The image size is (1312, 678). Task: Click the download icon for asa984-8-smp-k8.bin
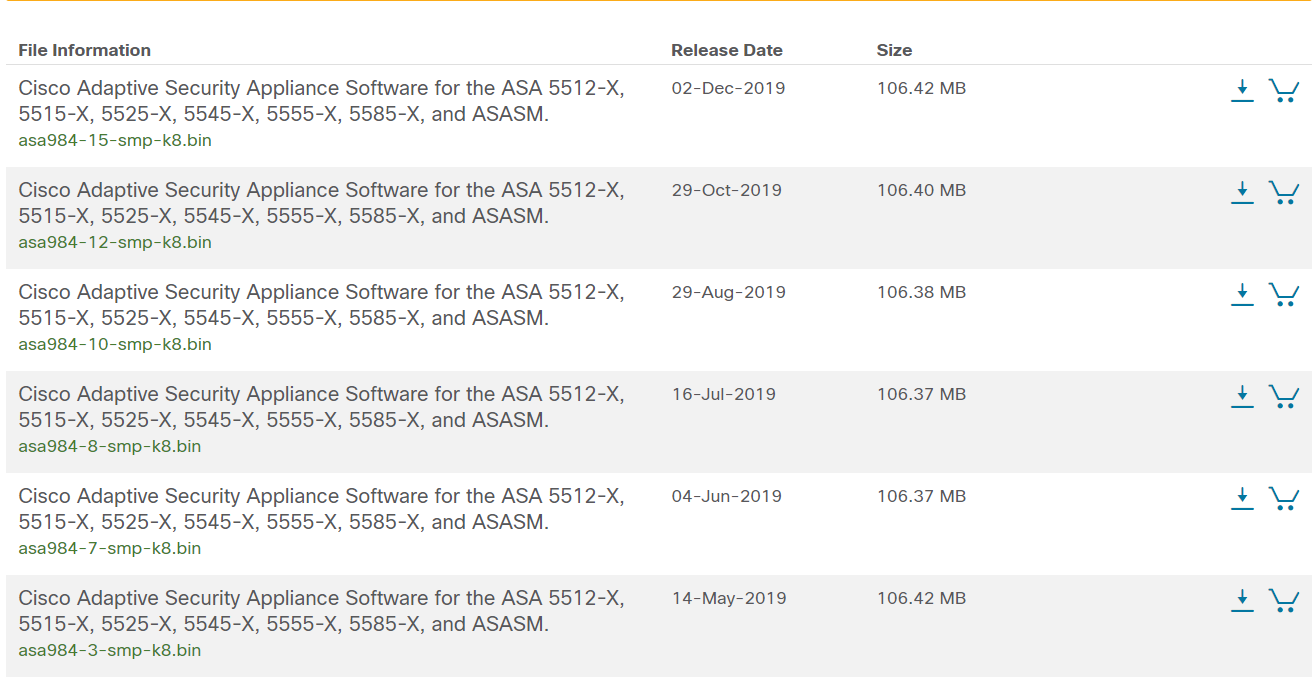1242,395
